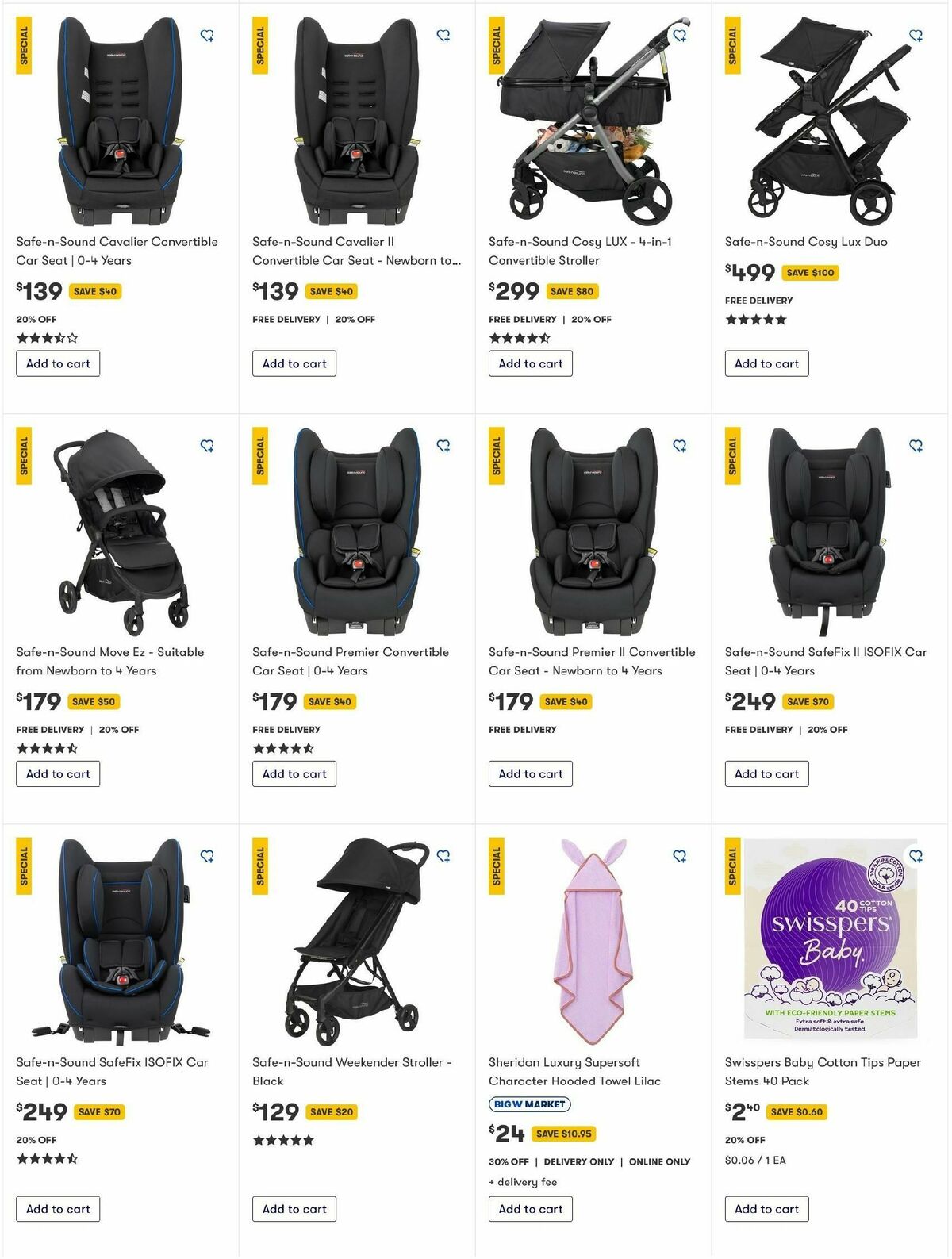Add Premier Convertible Car Seat to wishlist

(443, 447)
